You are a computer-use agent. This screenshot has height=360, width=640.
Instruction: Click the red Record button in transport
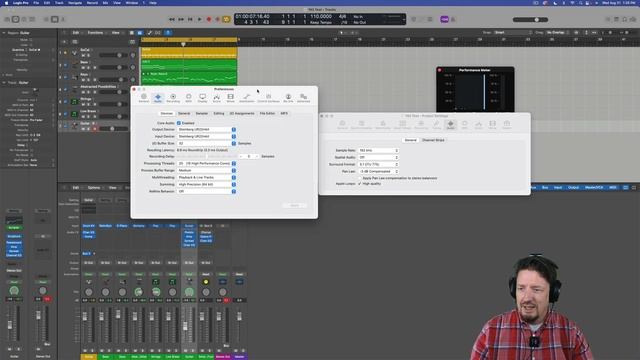pyautogui.click(x=209, y=19)
